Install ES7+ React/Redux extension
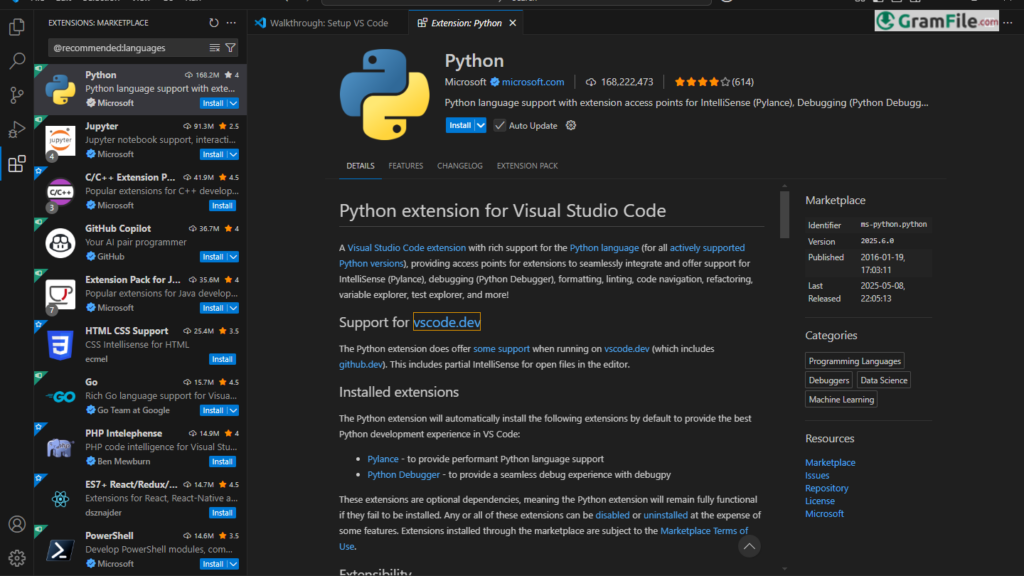The width and height of the screenshot is (1024, 576). (x=222, y=513)
